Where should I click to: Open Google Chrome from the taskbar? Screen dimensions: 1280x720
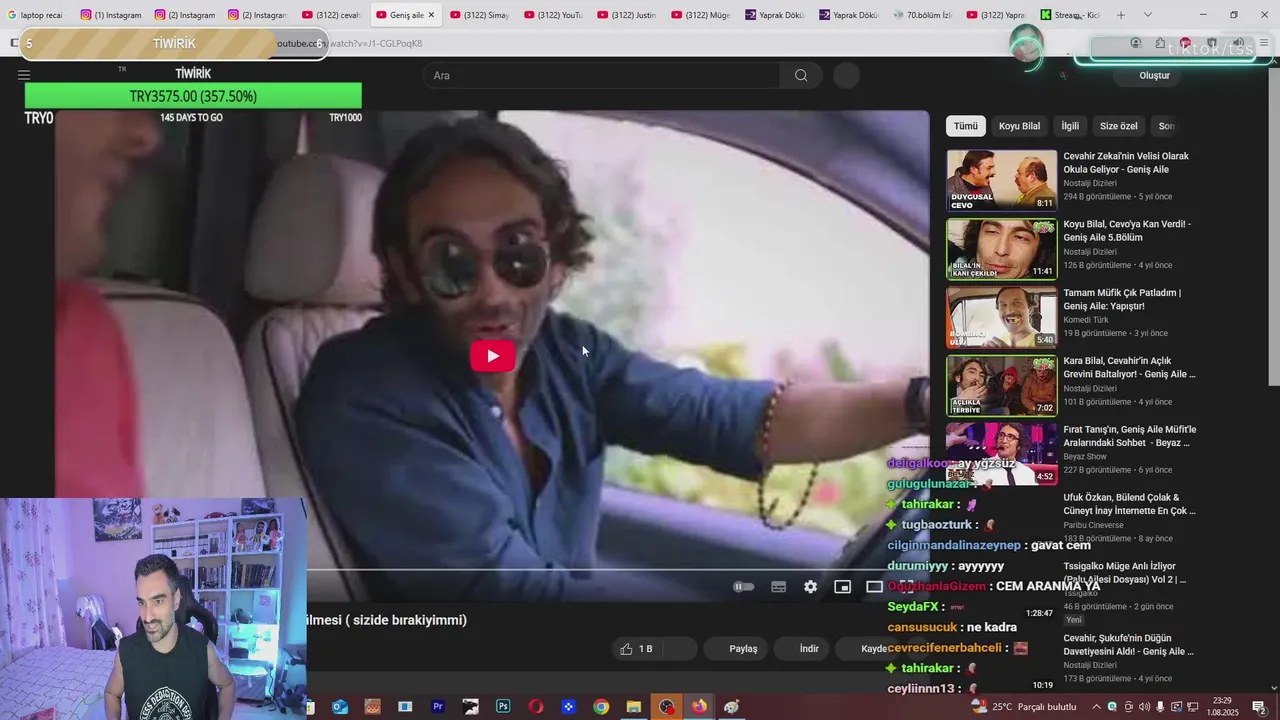coord(601,707)
